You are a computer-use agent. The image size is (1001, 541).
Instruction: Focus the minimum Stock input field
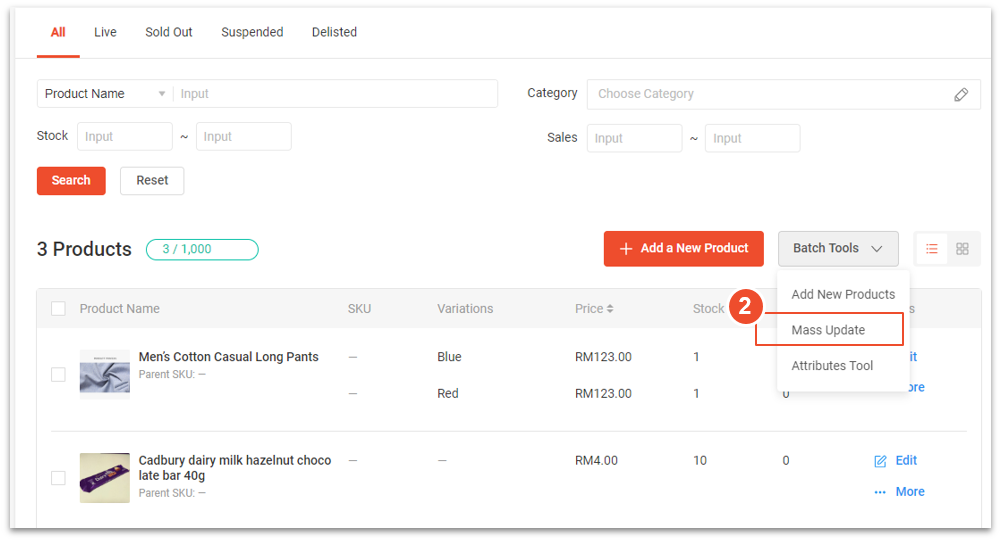coord(124,137)
